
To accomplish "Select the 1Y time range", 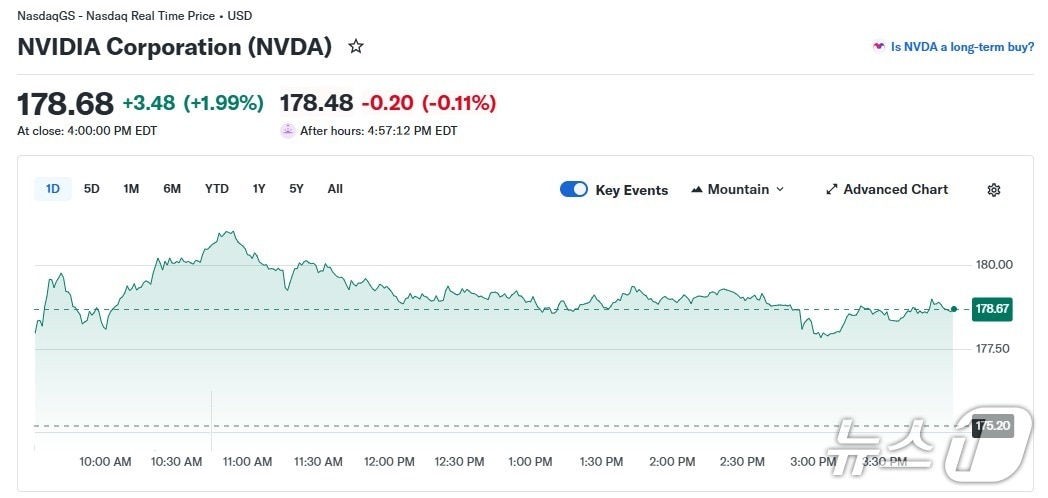I will (259, 189).
